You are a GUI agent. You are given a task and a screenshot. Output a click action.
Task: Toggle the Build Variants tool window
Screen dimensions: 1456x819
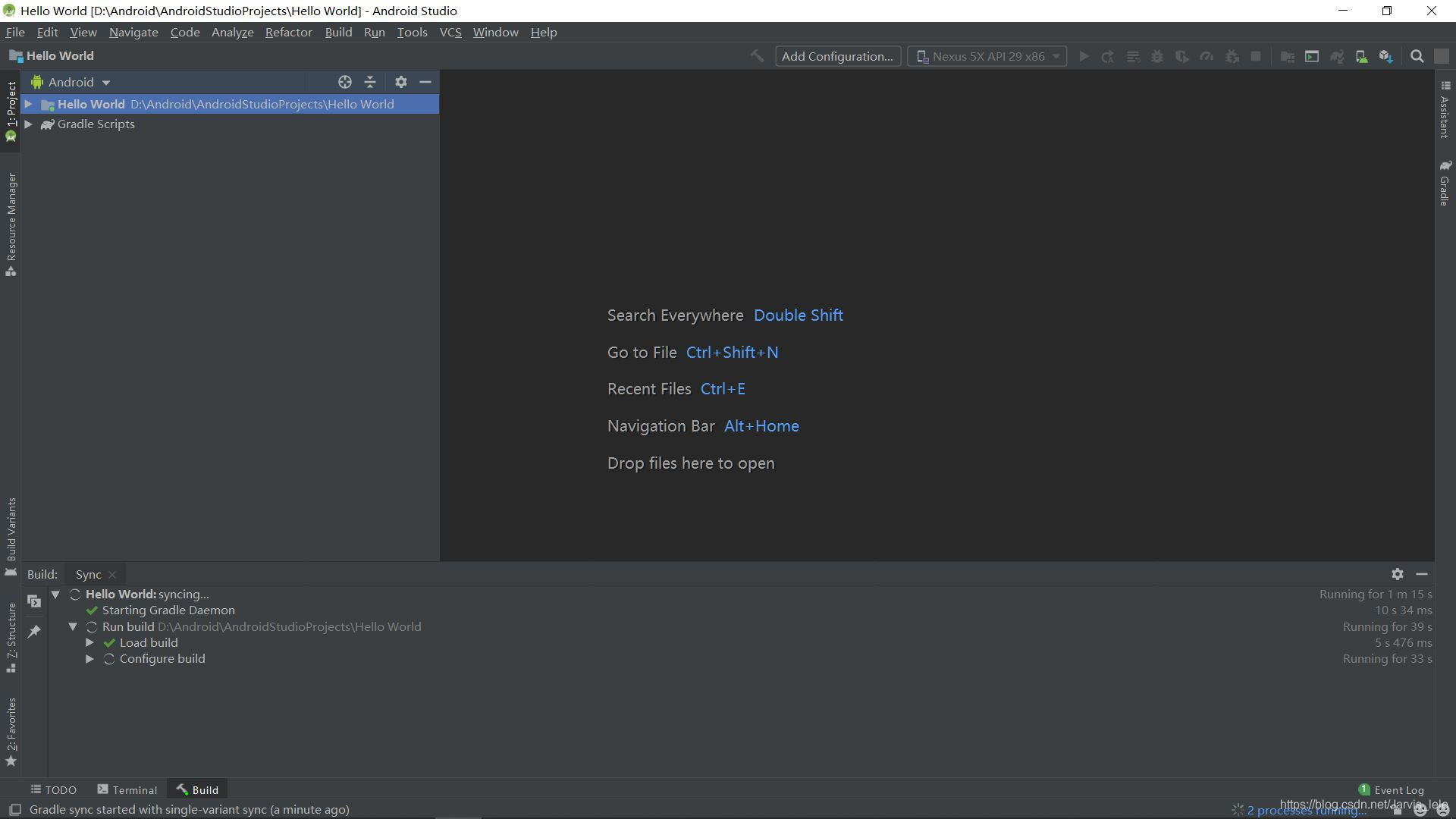11,537
